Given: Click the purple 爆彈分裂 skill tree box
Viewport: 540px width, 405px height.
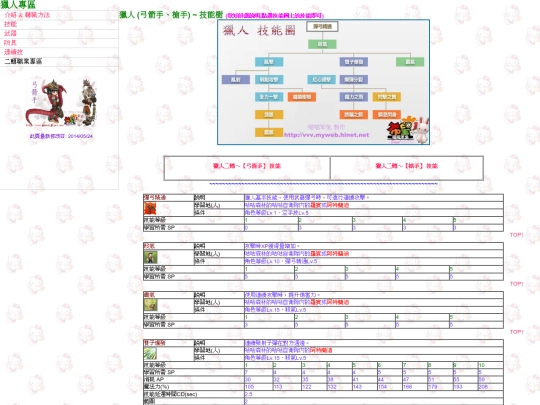Looking at the screenshot, I should pos(354,80).
